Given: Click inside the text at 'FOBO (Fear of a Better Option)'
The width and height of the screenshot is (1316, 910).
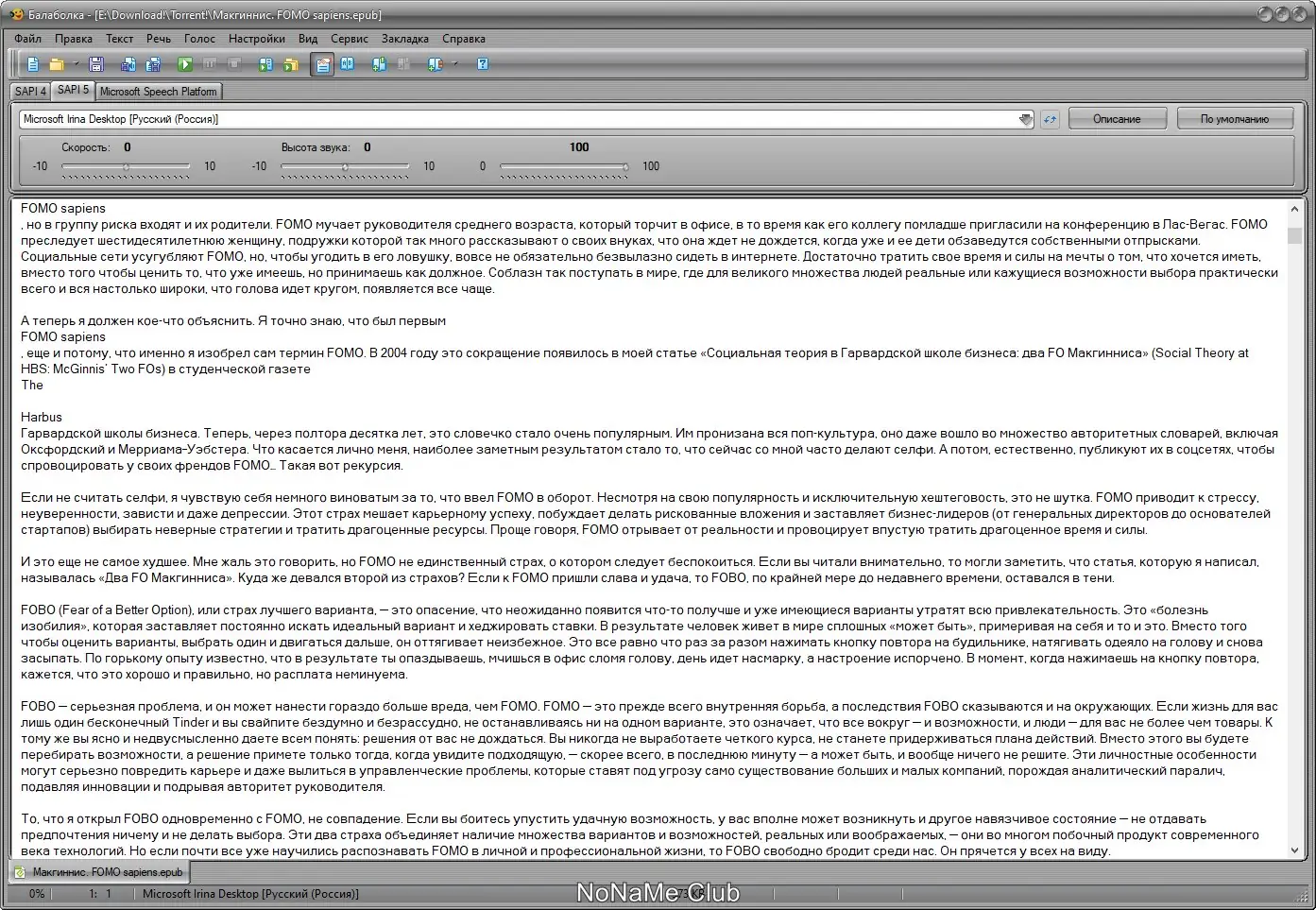Looking at the screenshot, I should click(x=107, y=610).
